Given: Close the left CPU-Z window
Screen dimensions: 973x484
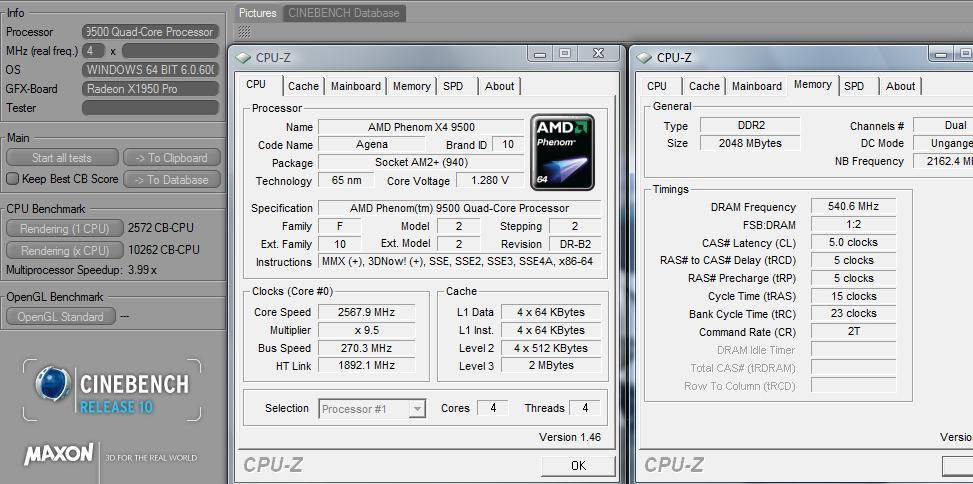Looking at the screenshot, I should [x=599, y=54].
